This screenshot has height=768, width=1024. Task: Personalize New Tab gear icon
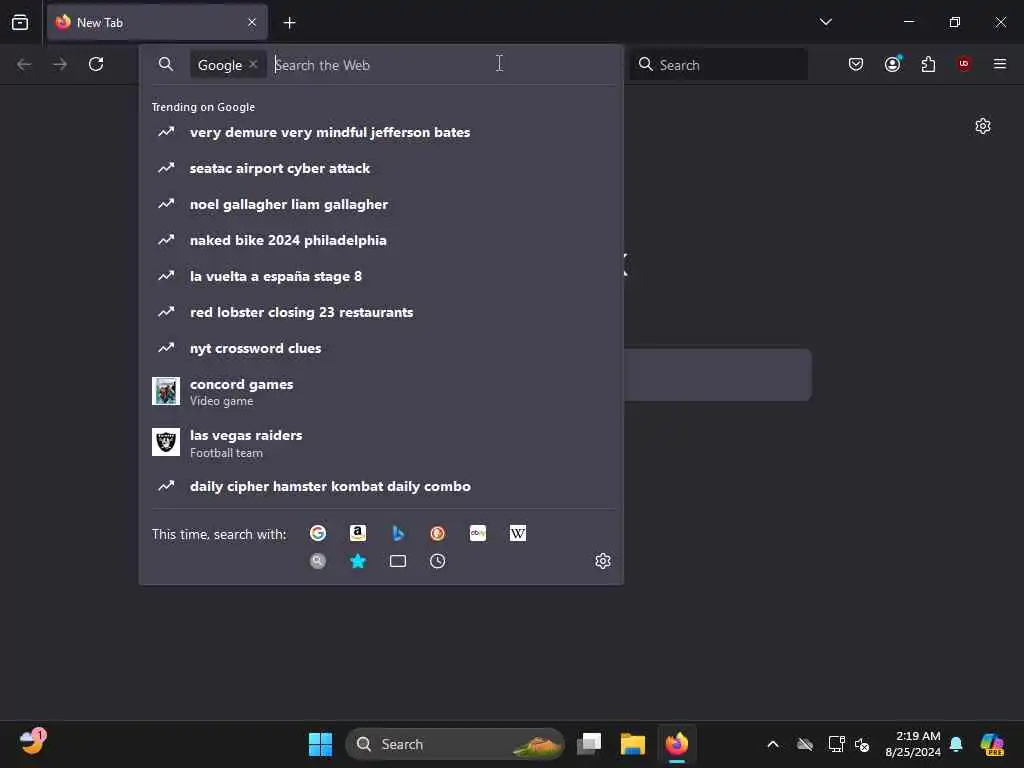coord(983,126)
